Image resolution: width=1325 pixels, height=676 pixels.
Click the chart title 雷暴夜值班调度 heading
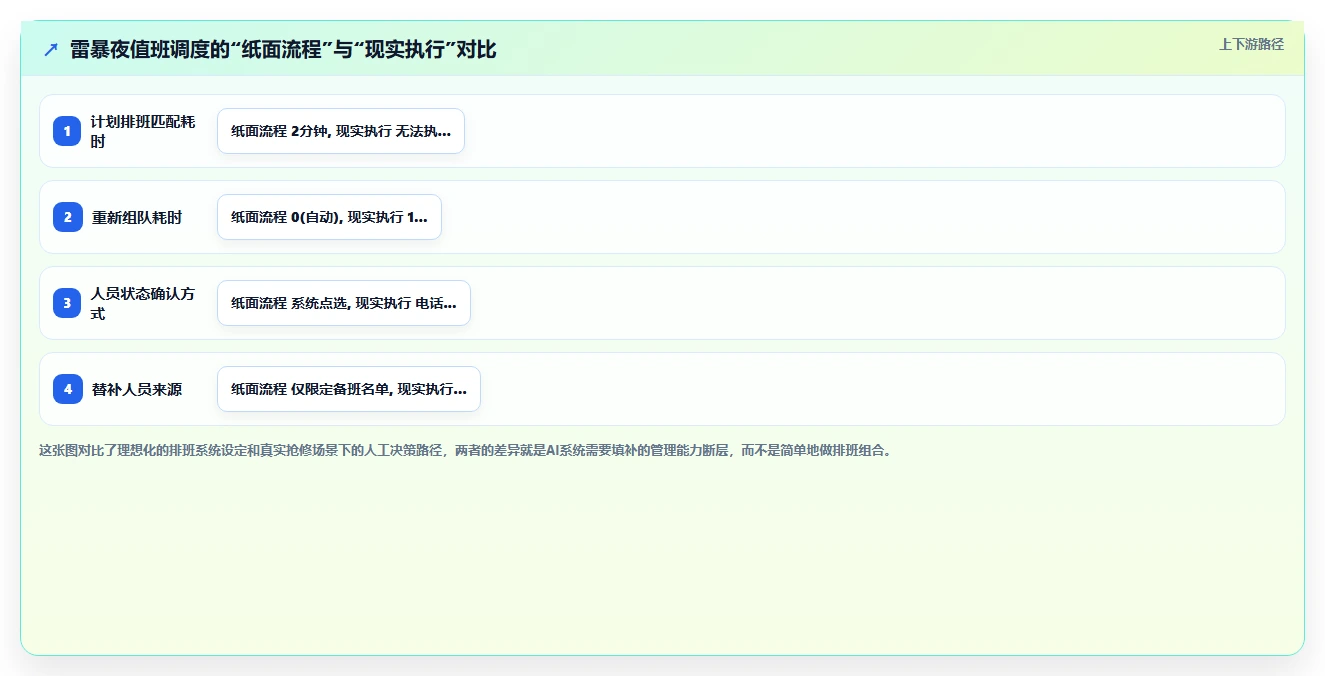click(x=283, y=49)
